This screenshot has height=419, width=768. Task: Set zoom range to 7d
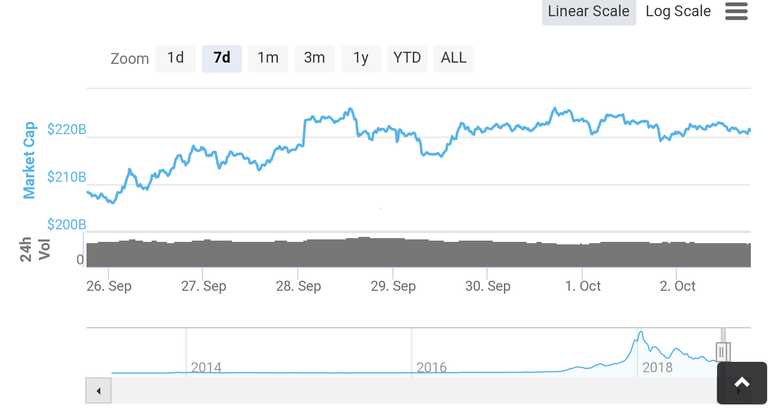222,58
